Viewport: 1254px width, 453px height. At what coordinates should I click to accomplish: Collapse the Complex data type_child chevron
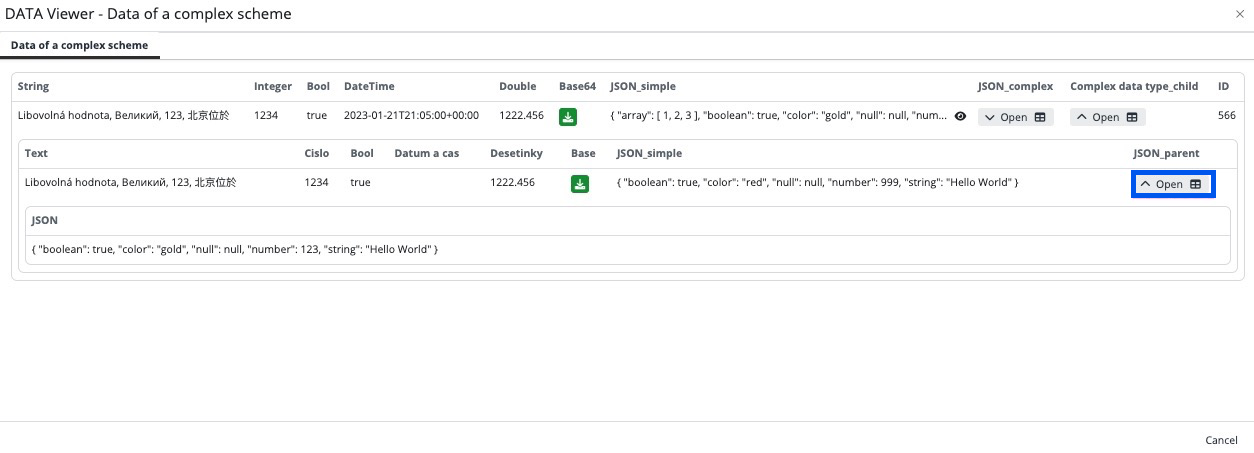click(1081, 117)
